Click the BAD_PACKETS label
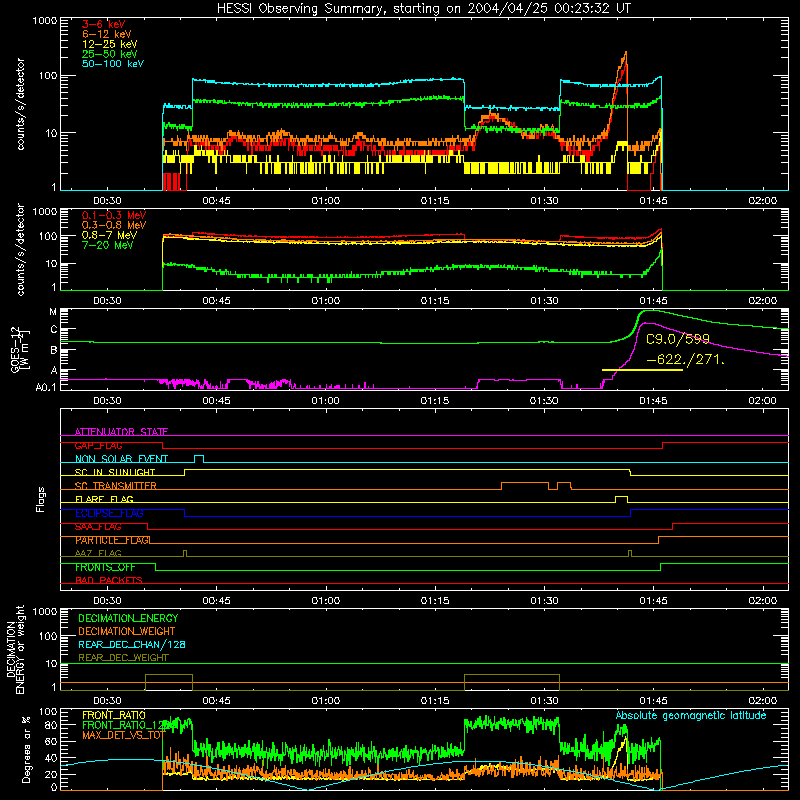Image resolution: width=800 pixels, height=800 pixels. click(x=109, y=580)
